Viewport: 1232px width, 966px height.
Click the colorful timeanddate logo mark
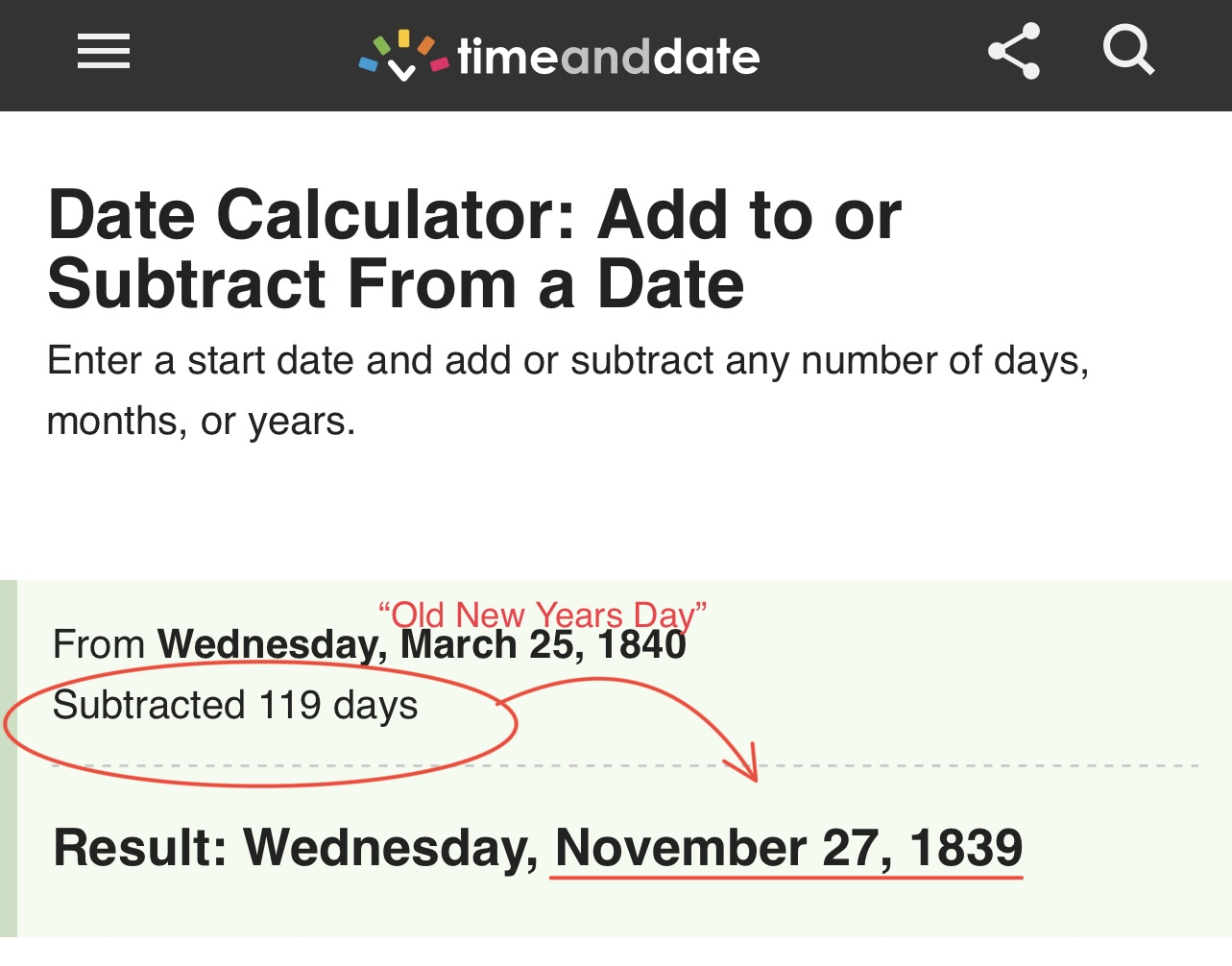click(403, 56)
